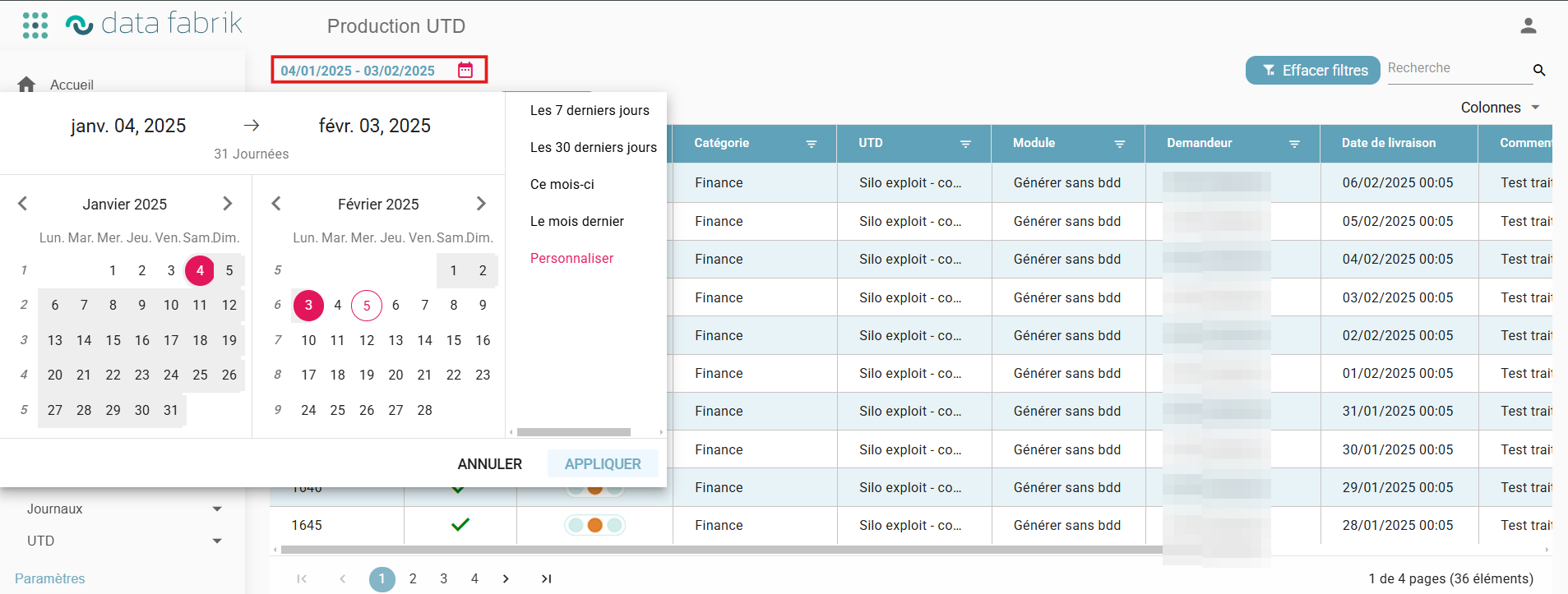
Task: Click the Recherche search field
Action: [1459, 69]
